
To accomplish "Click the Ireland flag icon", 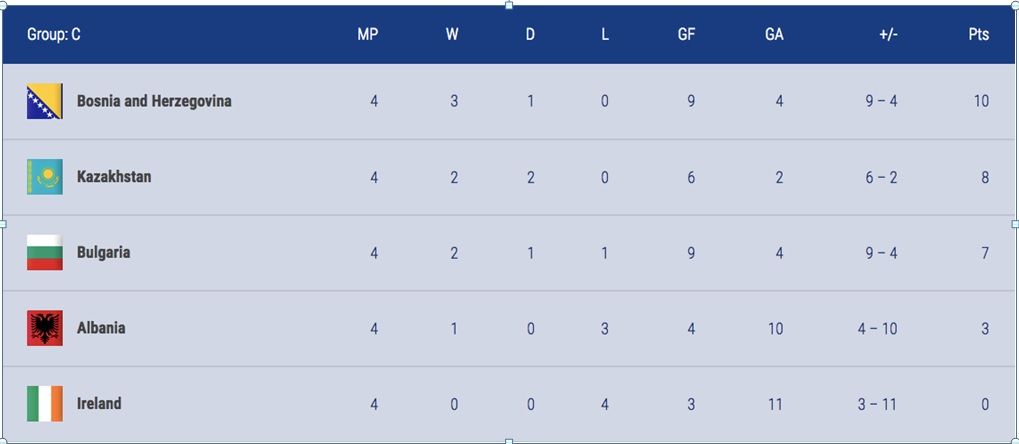I will pyautogui.click(x=45, y=404).
